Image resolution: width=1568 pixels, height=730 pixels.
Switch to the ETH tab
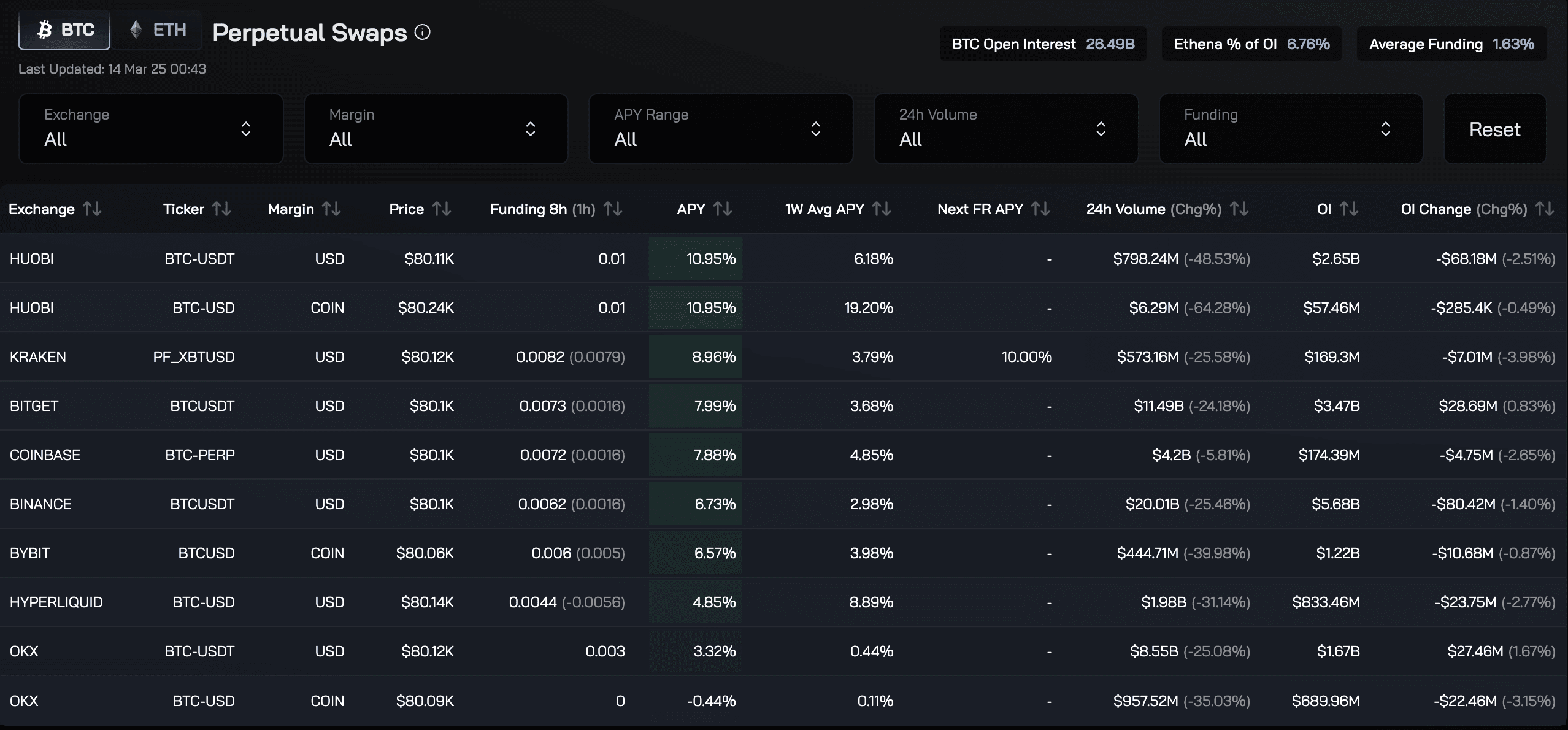158,29
